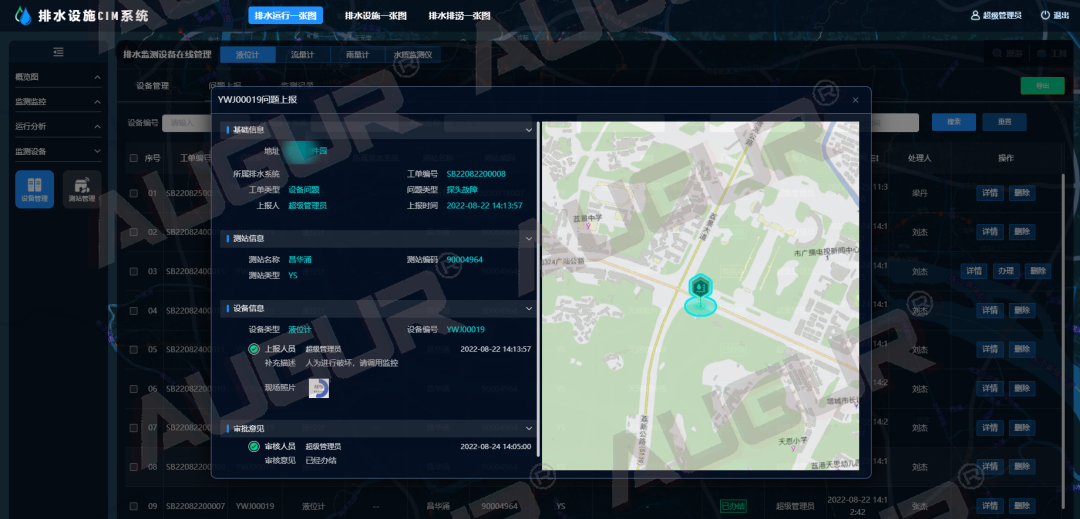The height and width of the screenshot is (519, 1080).
Task: Click the 退出 power icon
Action: pyautogui.click(x=1045, y=15)
